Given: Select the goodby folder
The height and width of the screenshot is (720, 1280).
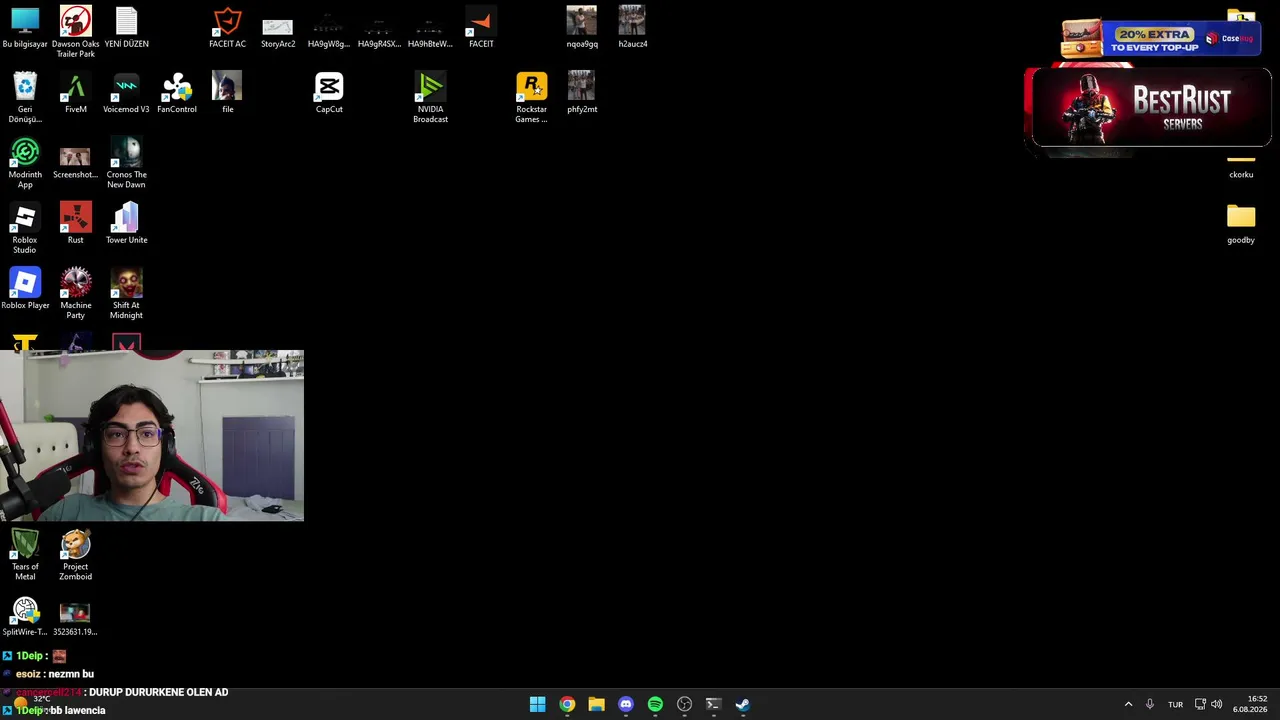Looking at the screenshot, I should (x=1241, y=224).
